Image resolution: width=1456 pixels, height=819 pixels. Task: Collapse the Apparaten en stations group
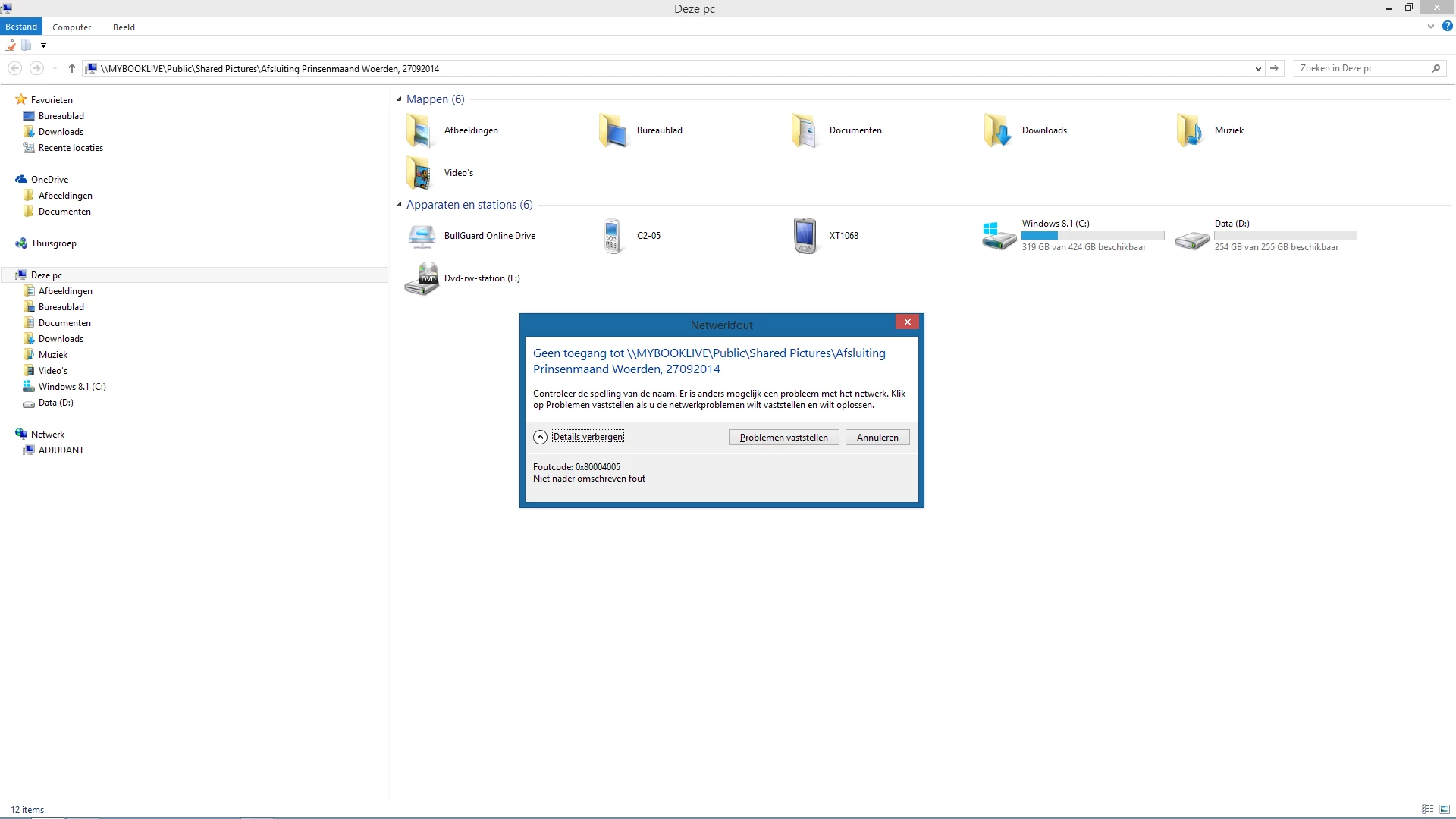pos(399,205)
